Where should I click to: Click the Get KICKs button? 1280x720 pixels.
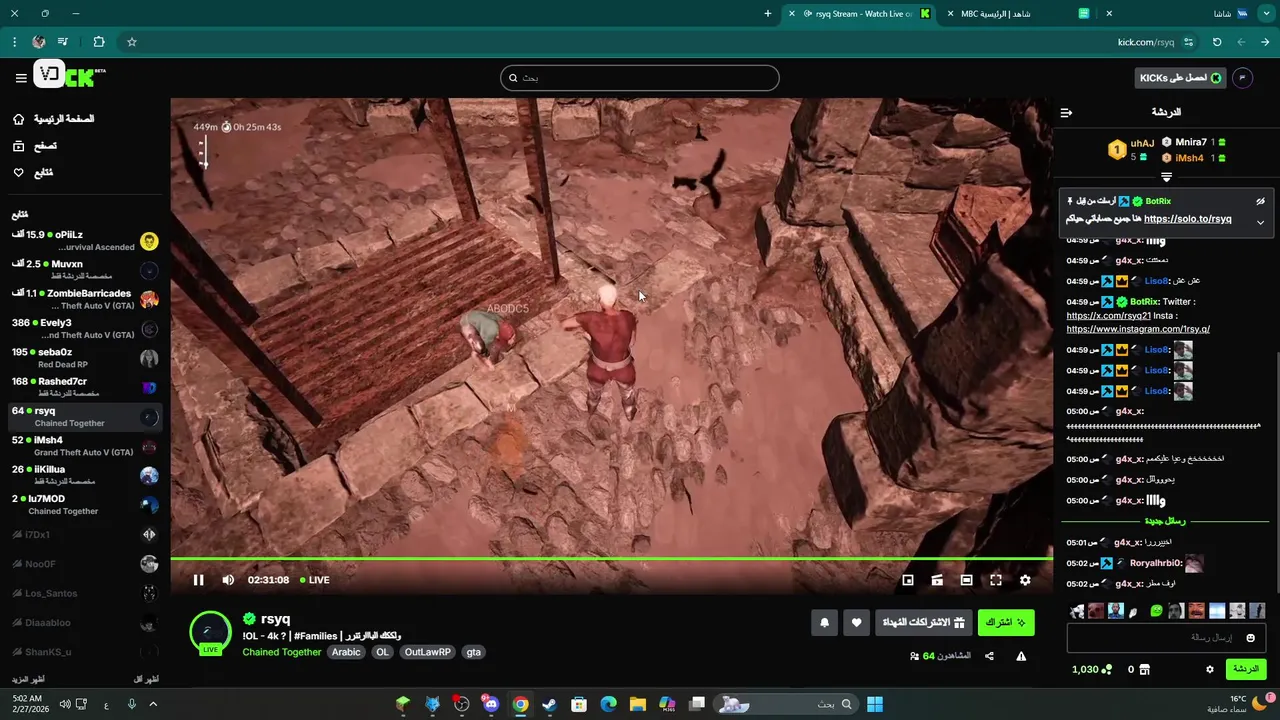1180,78
